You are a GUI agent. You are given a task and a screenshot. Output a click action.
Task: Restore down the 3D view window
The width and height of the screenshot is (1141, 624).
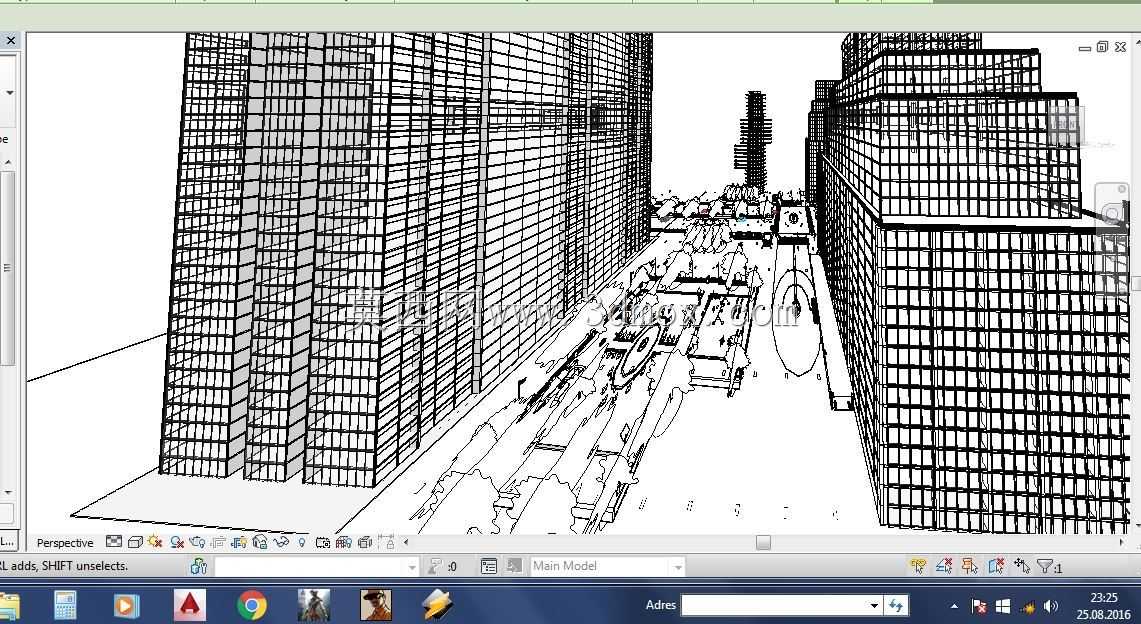[x=1102, y=47]
